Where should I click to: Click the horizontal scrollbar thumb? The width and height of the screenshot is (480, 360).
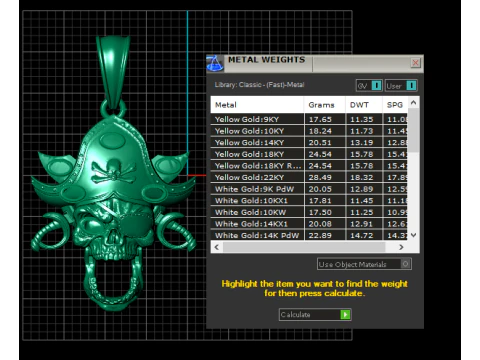point(304,247)
